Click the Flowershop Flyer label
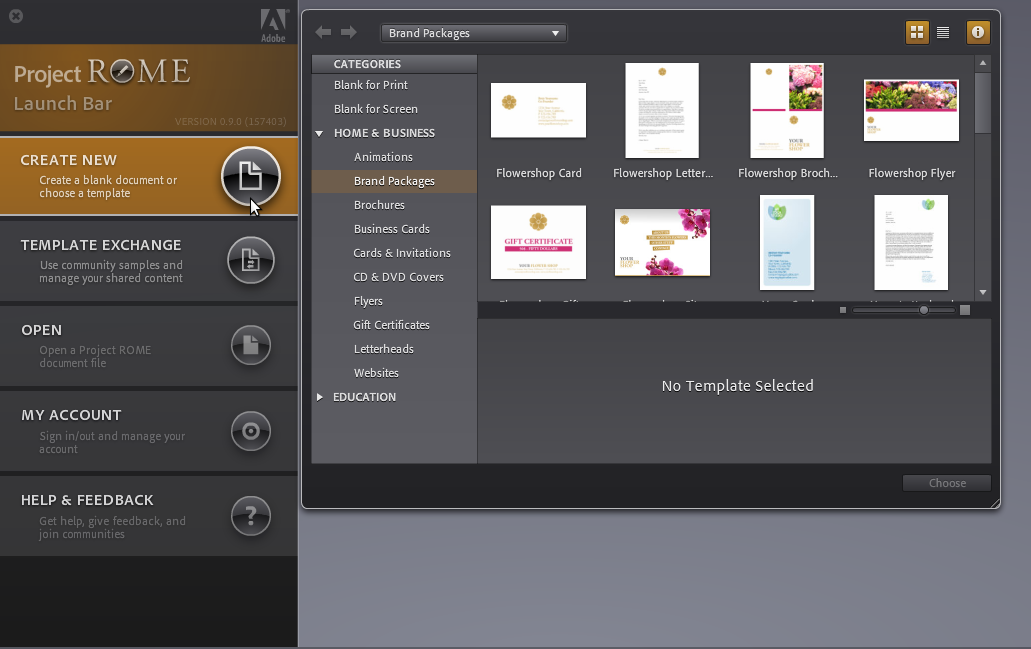 pos(911,174)
